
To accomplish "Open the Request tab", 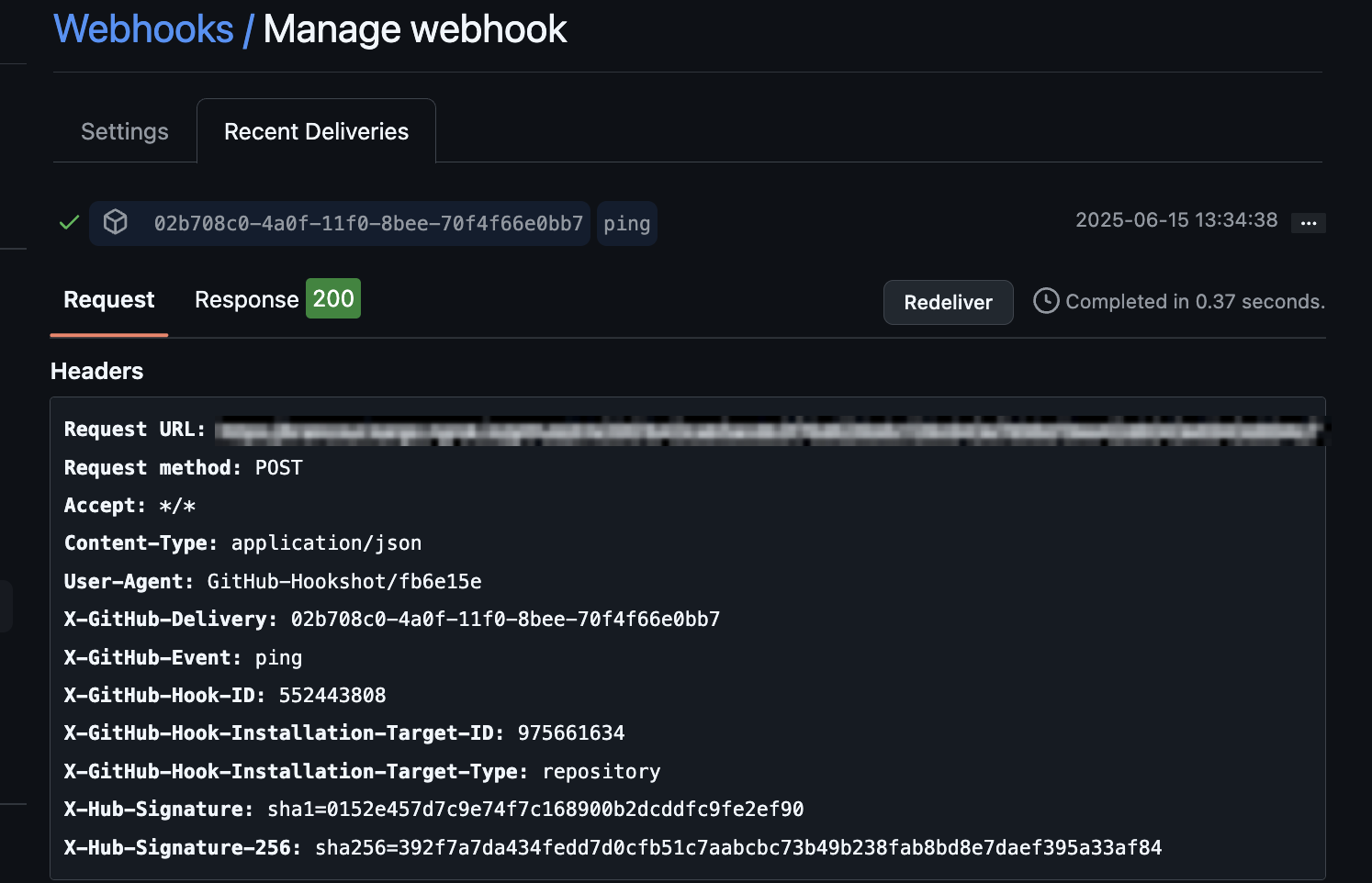I will click(108, 300).
